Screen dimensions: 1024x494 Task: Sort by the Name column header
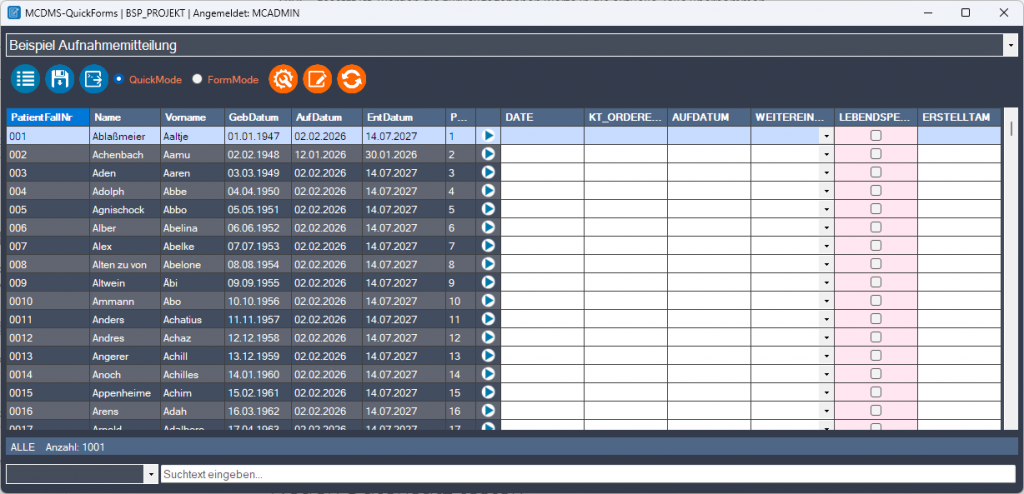123,117
